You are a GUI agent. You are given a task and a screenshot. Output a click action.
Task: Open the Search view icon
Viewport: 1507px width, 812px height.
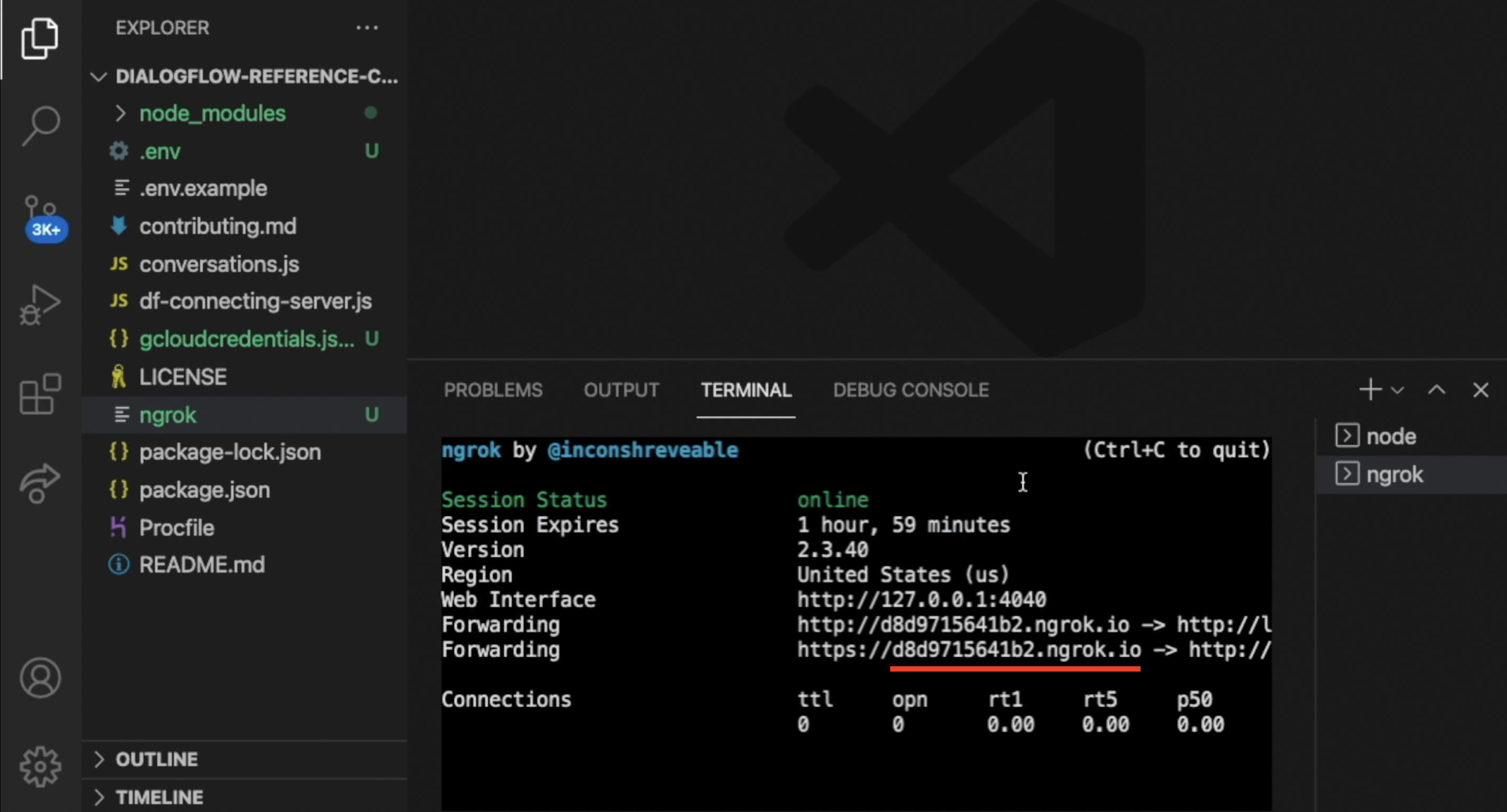(40, 126)
